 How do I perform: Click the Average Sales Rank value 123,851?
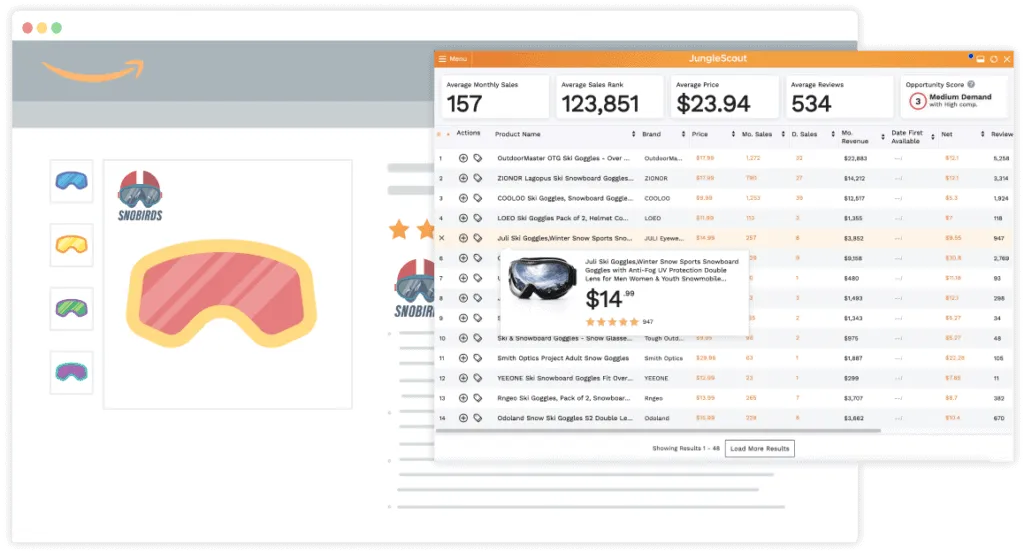[x=600, y=104]
